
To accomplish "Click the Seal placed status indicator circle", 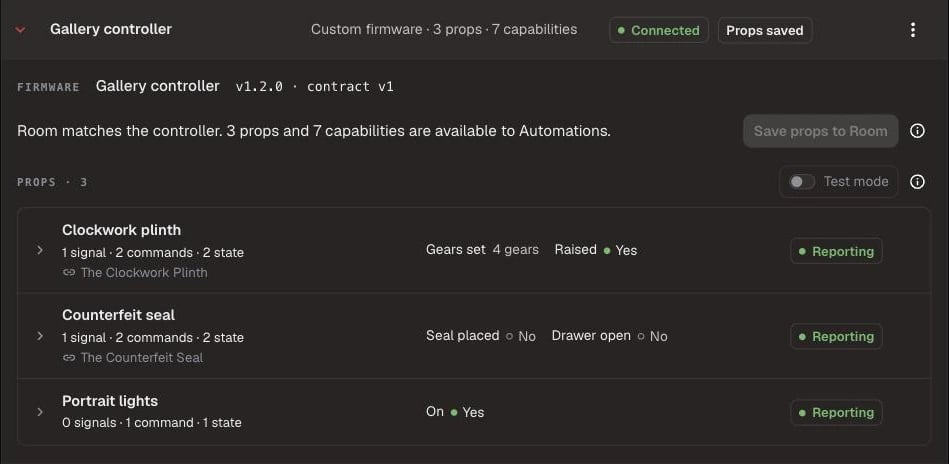I will click(510, 336).
